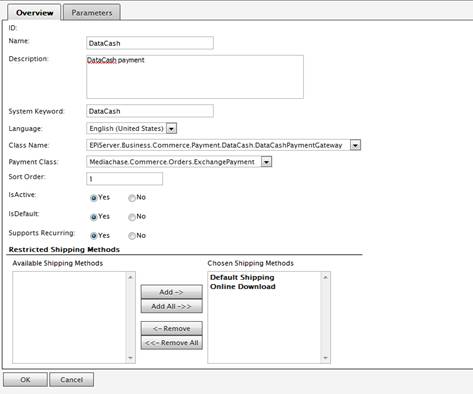
Task: Click the Add -> button
Action: 172,292
